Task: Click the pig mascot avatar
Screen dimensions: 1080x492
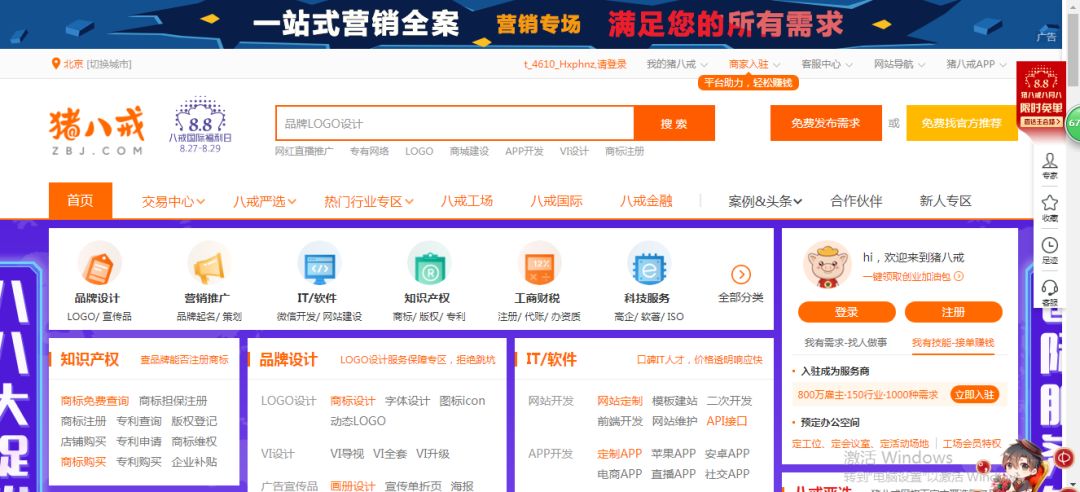Action: coord(827,264)
